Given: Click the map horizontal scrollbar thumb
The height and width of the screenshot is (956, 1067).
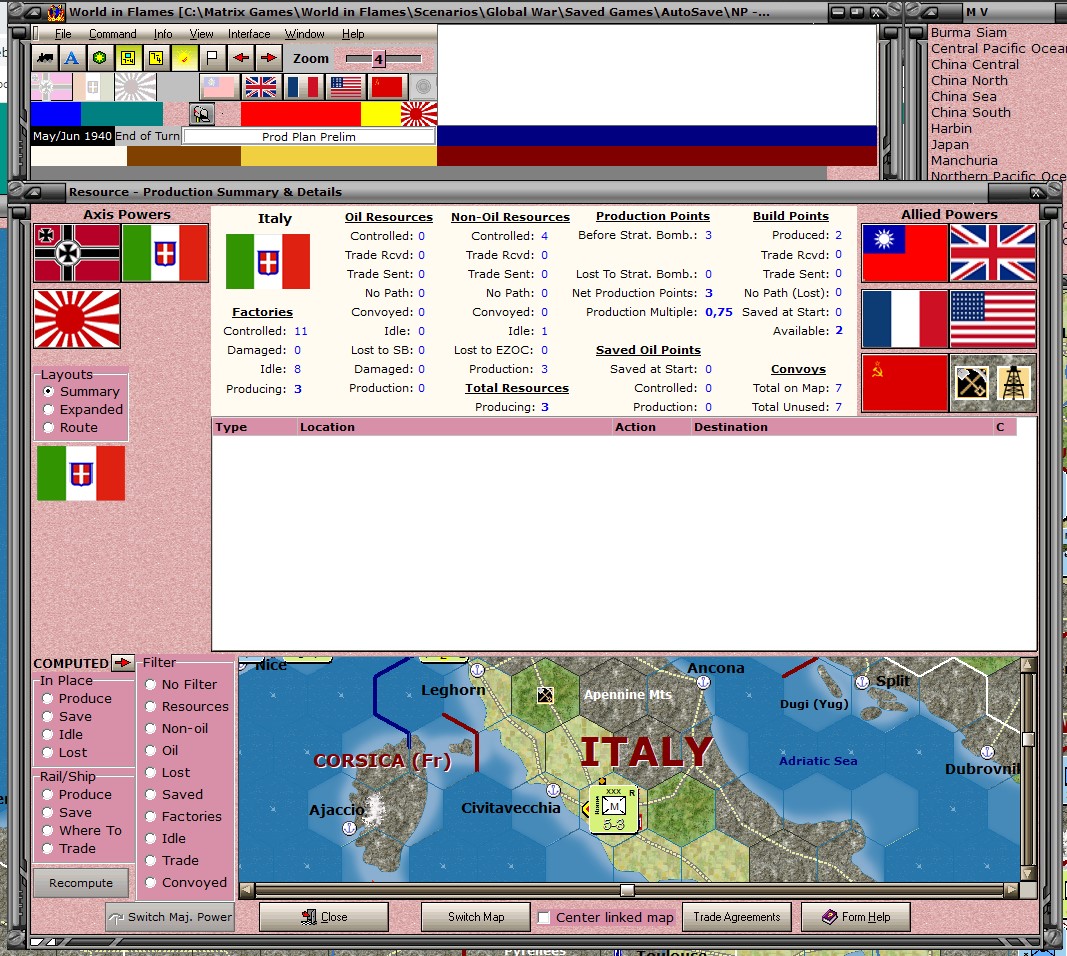Looking at the screenshot, I should coord(627,890).
